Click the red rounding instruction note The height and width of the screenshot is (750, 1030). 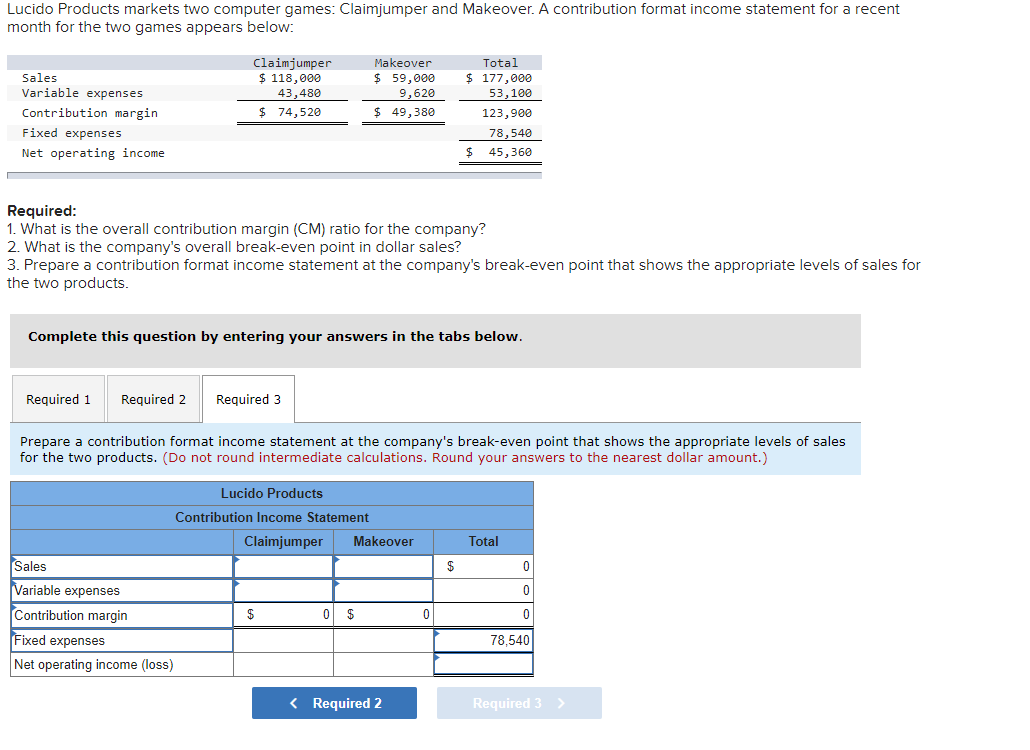tap(465, 458)
